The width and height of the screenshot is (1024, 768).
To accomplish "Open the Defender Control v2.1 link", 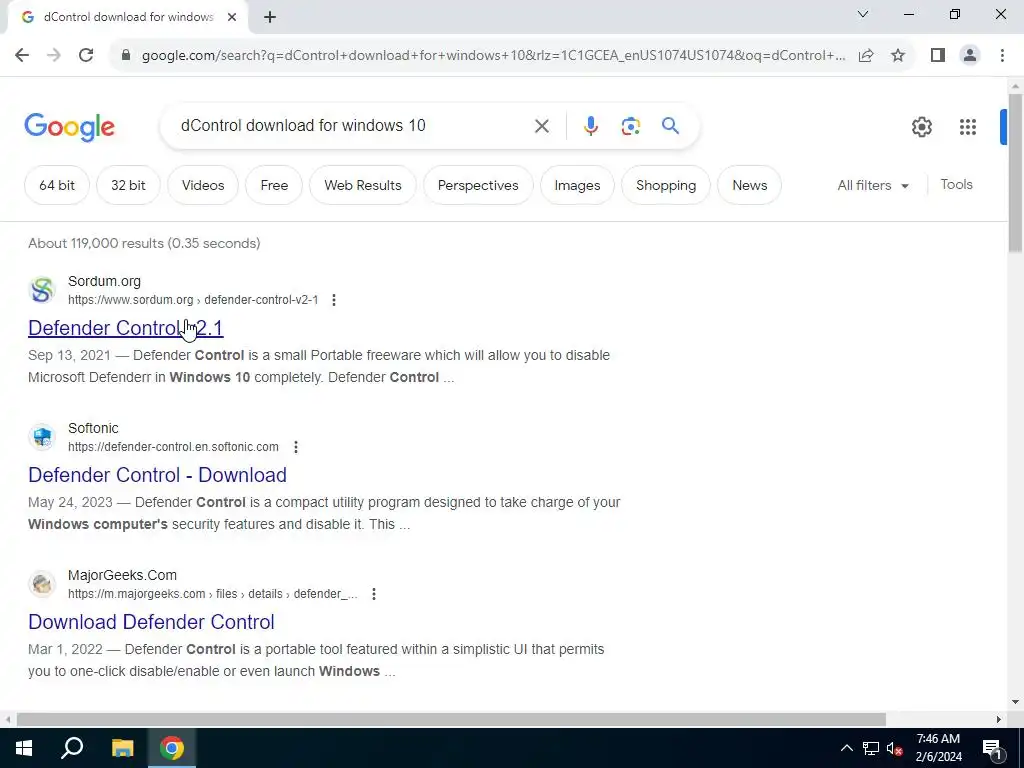I will pos(125,328).
